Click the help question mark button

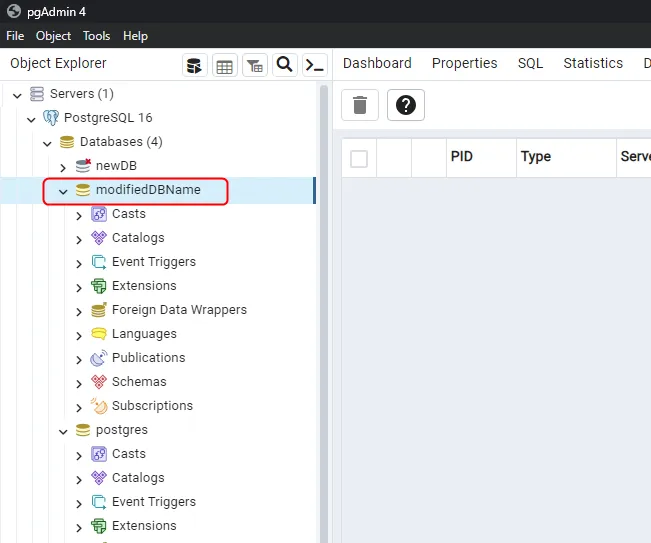pyautogui.click(x=406, y=105)
